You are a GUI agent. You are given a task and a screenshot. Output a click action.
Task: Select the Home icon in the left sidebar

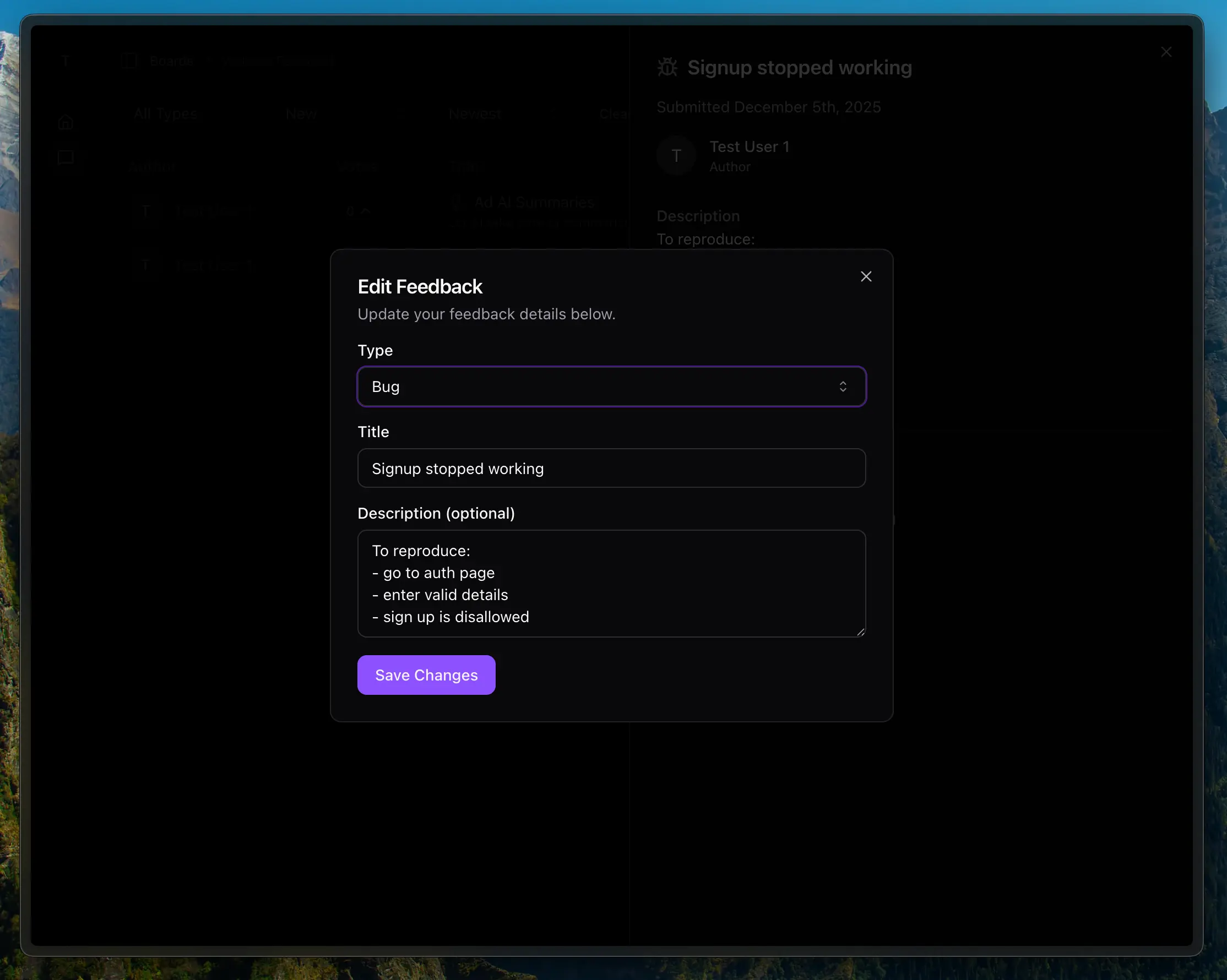[x=66, y=121]
